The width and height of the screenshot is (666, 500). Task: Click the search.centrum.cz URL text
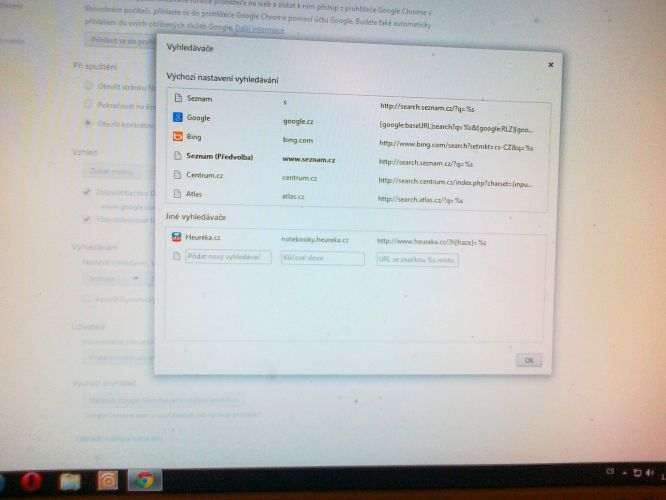(454, 183)
